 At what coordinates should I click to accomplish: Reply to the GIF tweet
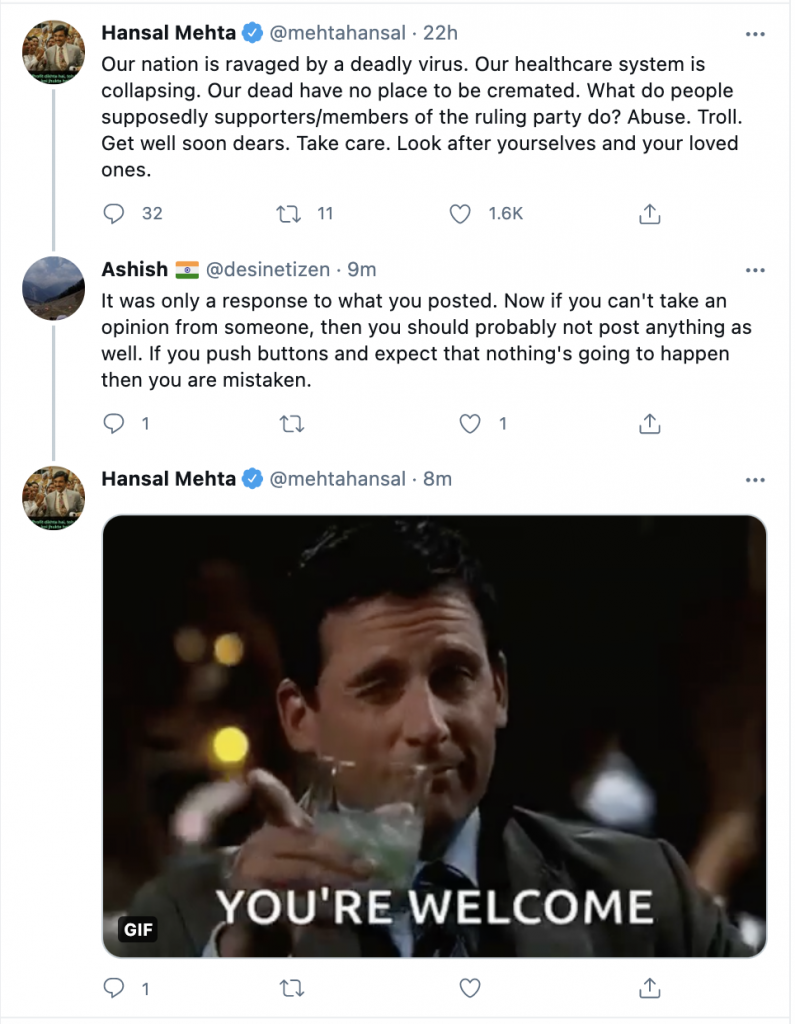tap(115, 989)
